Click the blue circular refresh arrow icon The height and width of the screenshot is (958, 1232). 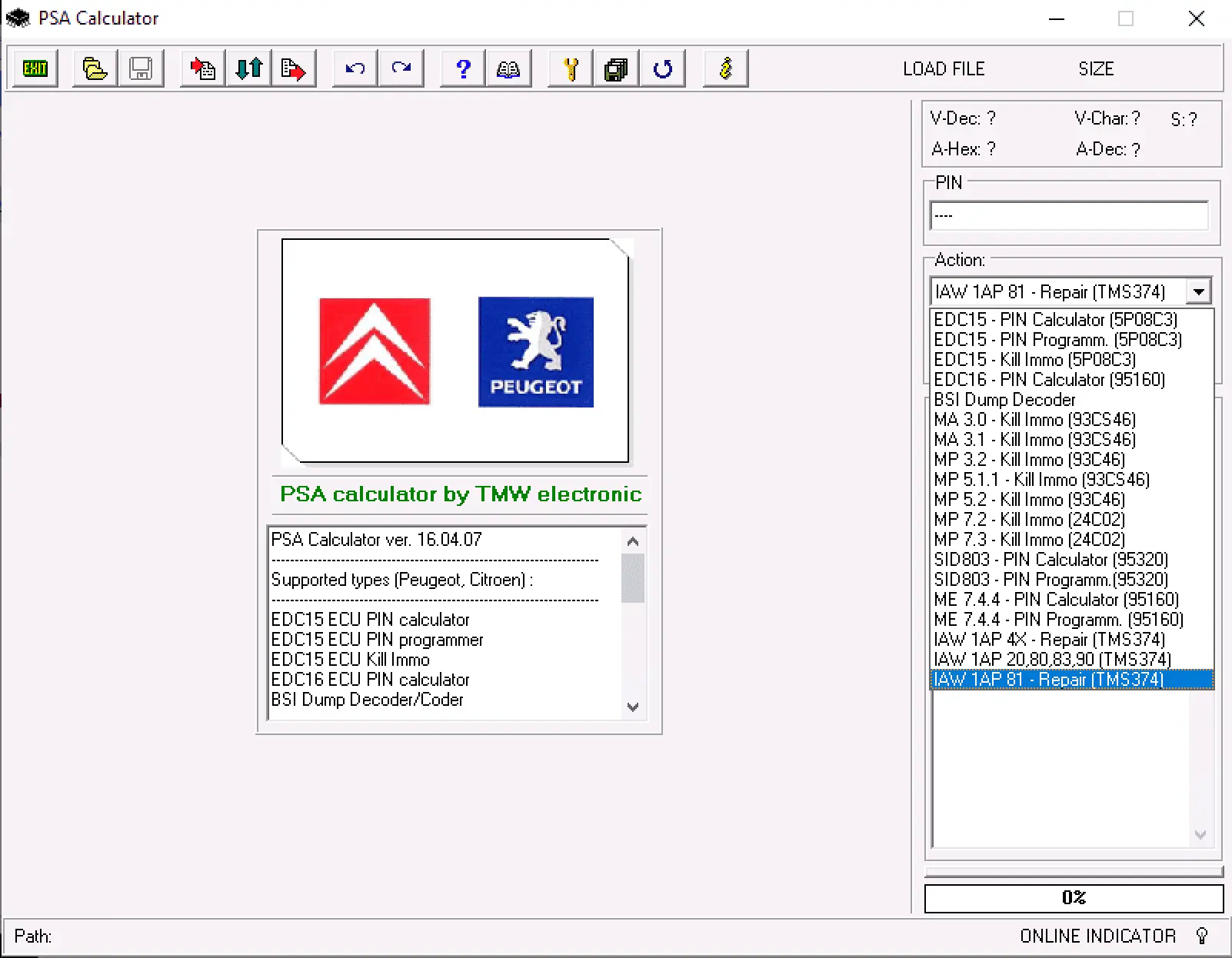pos(662,69)
